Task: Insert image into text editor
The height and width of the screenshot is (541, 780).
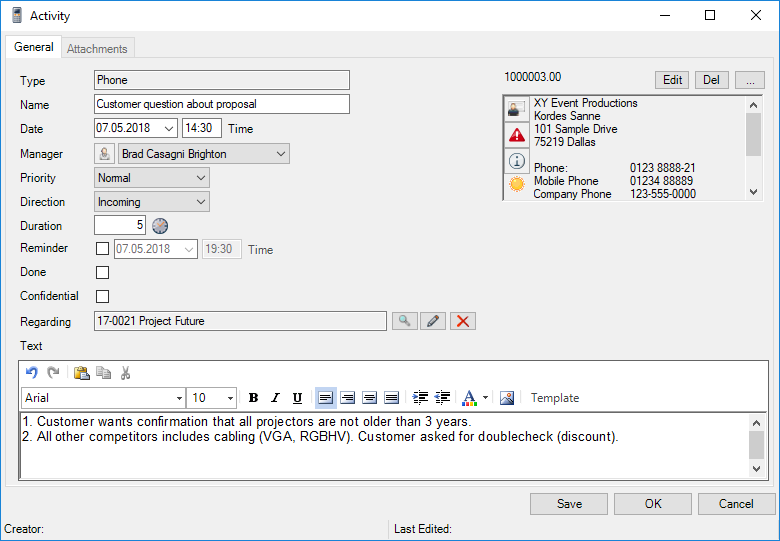Action: [x=507, y=398]
